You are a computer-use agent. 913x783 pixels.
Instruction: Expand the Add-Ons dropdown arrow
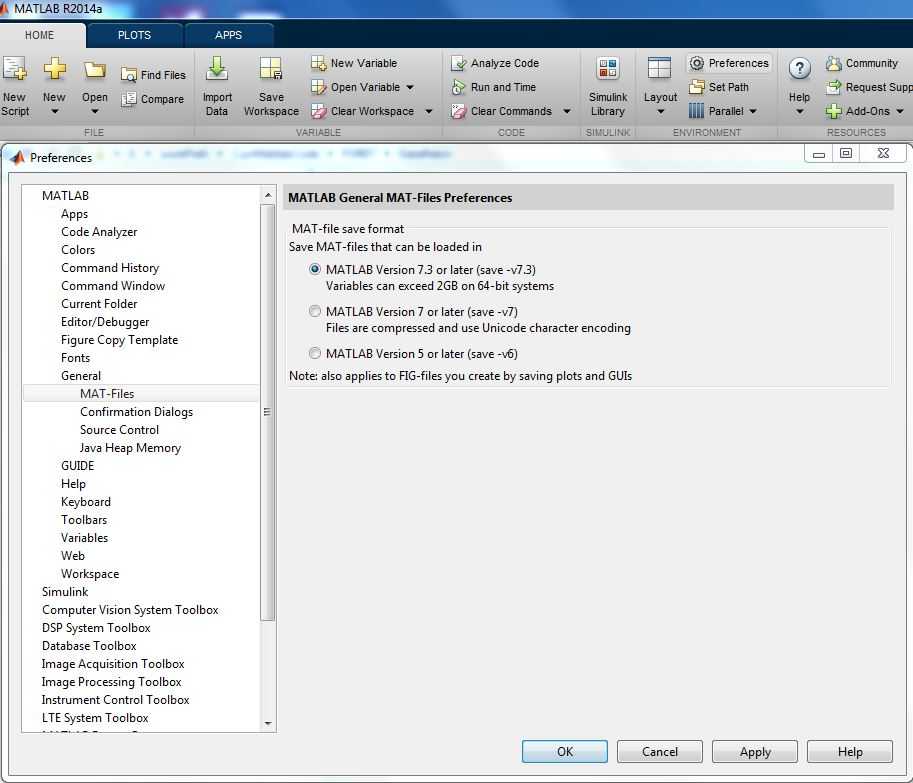click(900, 111)
